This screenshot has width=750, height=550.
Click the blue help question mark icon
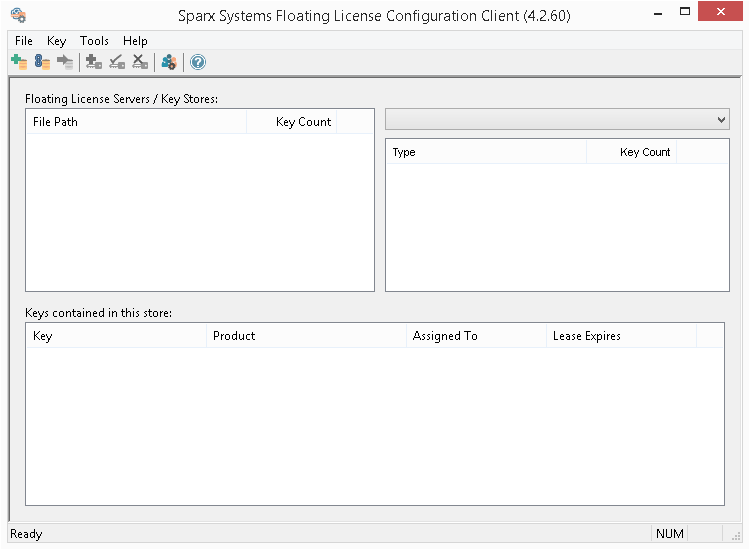(198, 62)
